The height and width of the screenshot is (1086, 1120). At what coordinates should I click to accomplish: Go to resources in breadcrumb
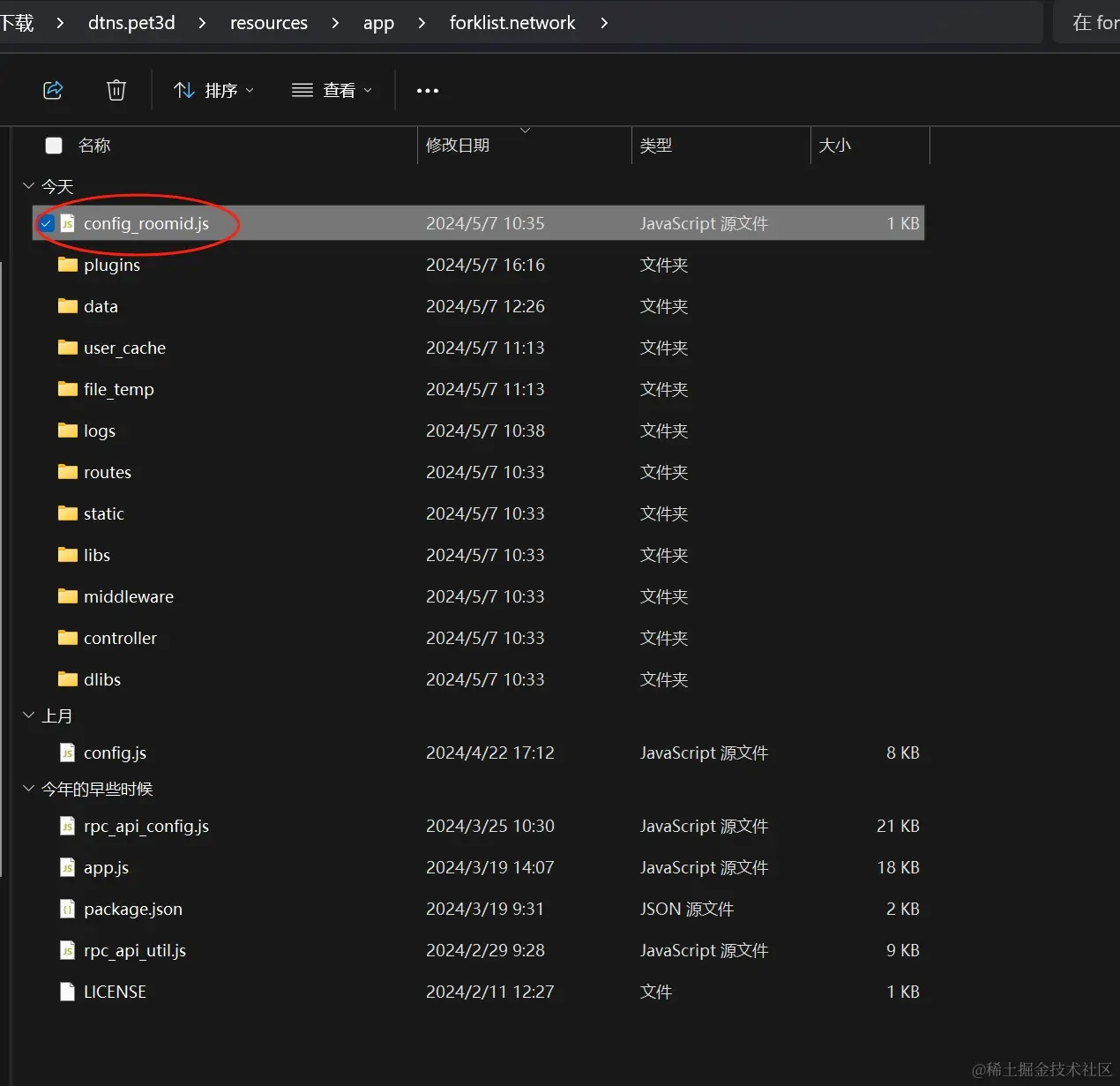269,23
